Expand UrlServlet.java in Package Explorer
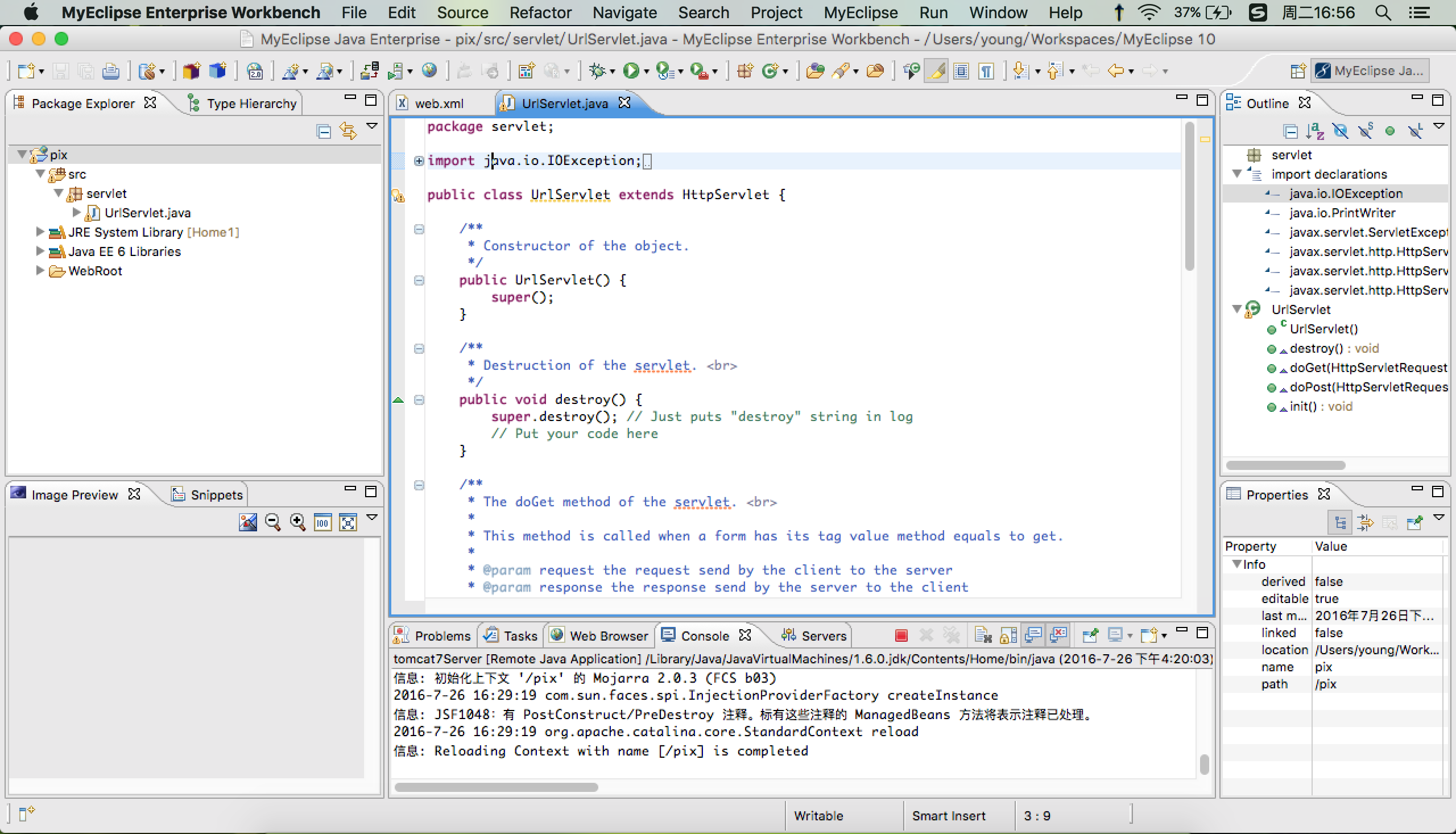Screen dimensions: 1456x834 point(77,213)
